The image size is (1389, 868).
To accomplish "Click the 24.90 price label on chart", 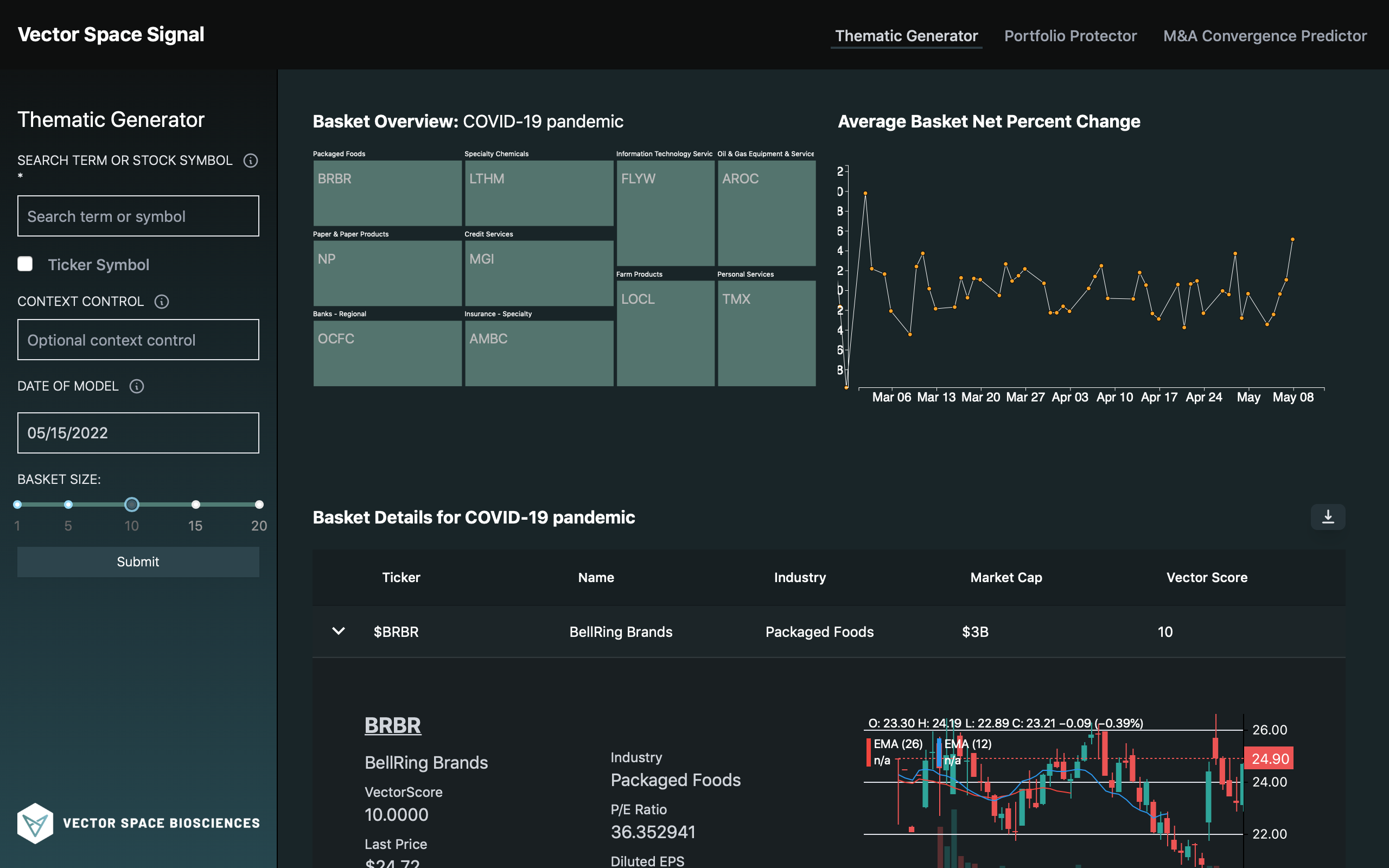I will pos(1269,758).
